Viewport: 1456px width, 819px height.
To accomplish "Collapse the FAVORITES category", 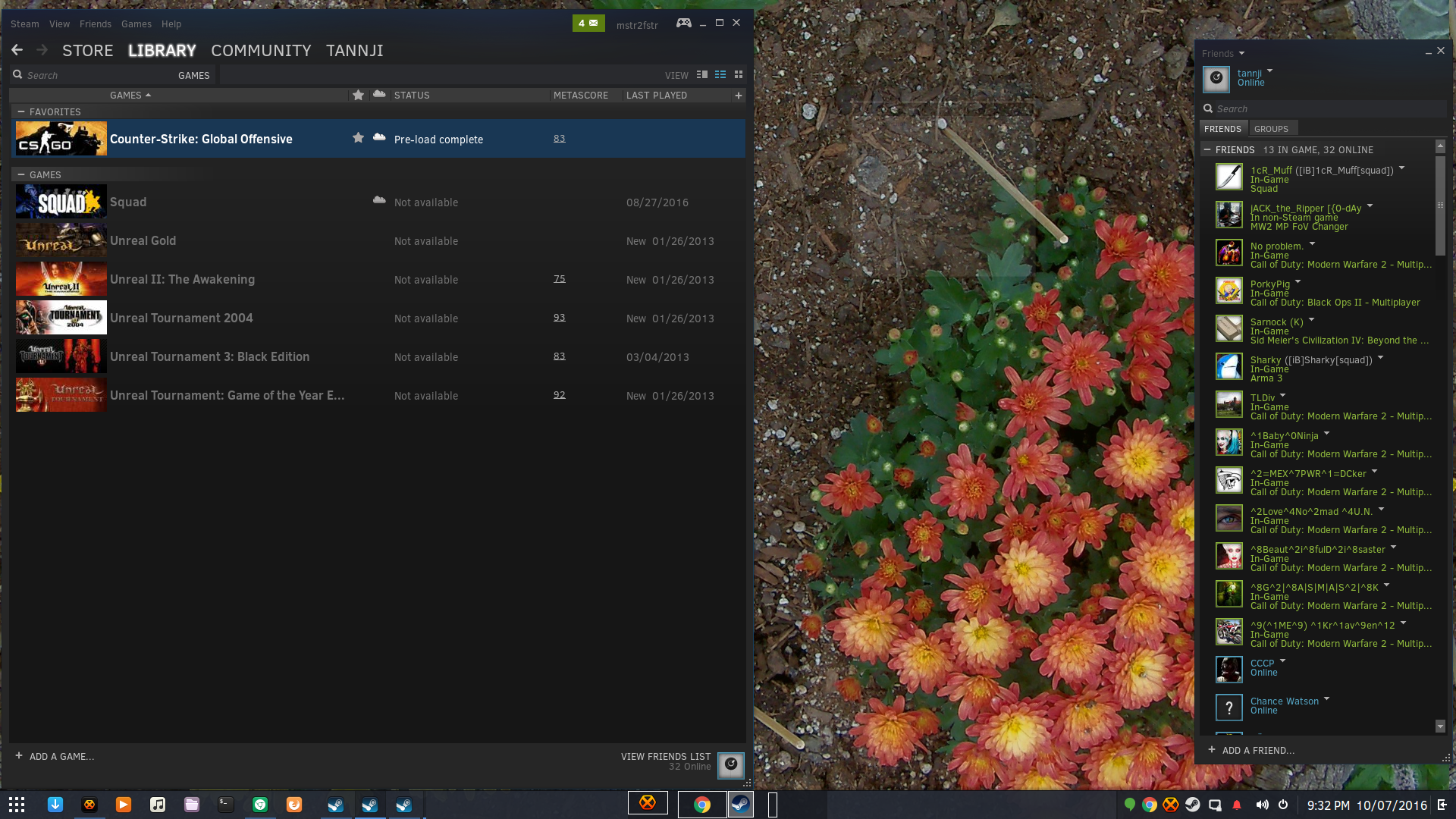I will coord(21,111).
